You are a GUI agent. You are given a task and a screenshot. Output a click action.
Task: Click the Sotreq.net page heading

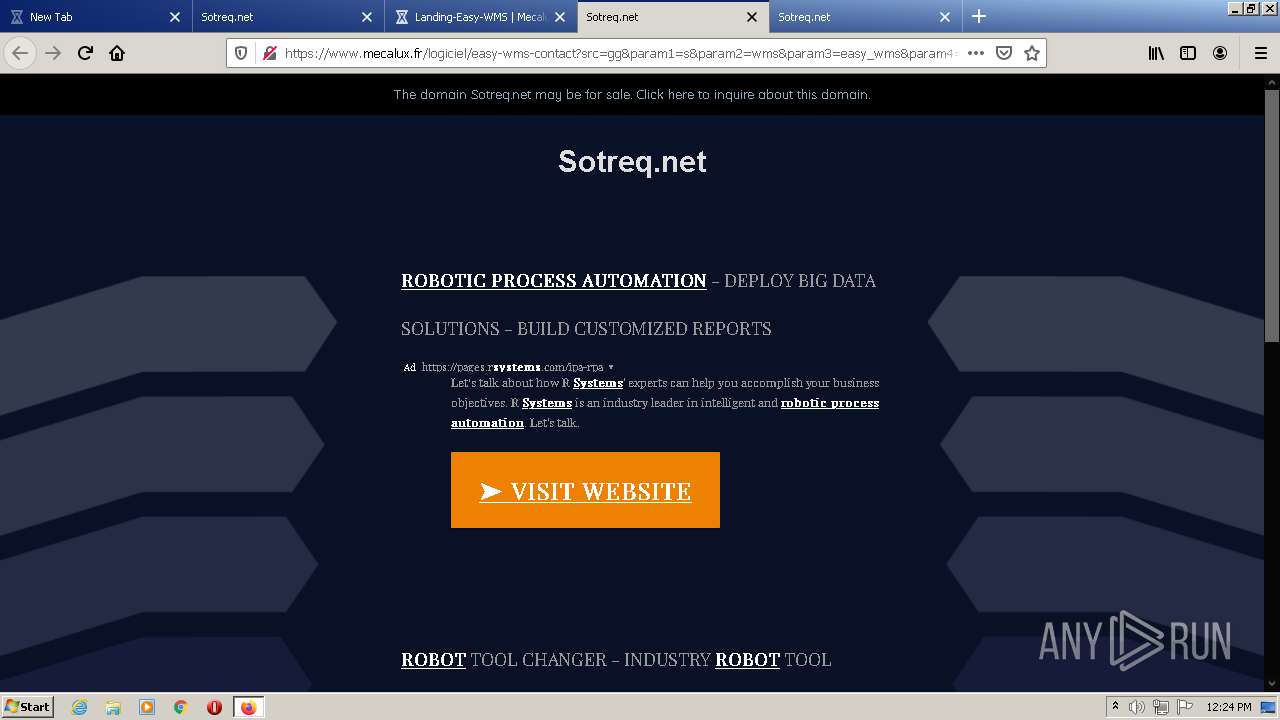tap(632, 162)
